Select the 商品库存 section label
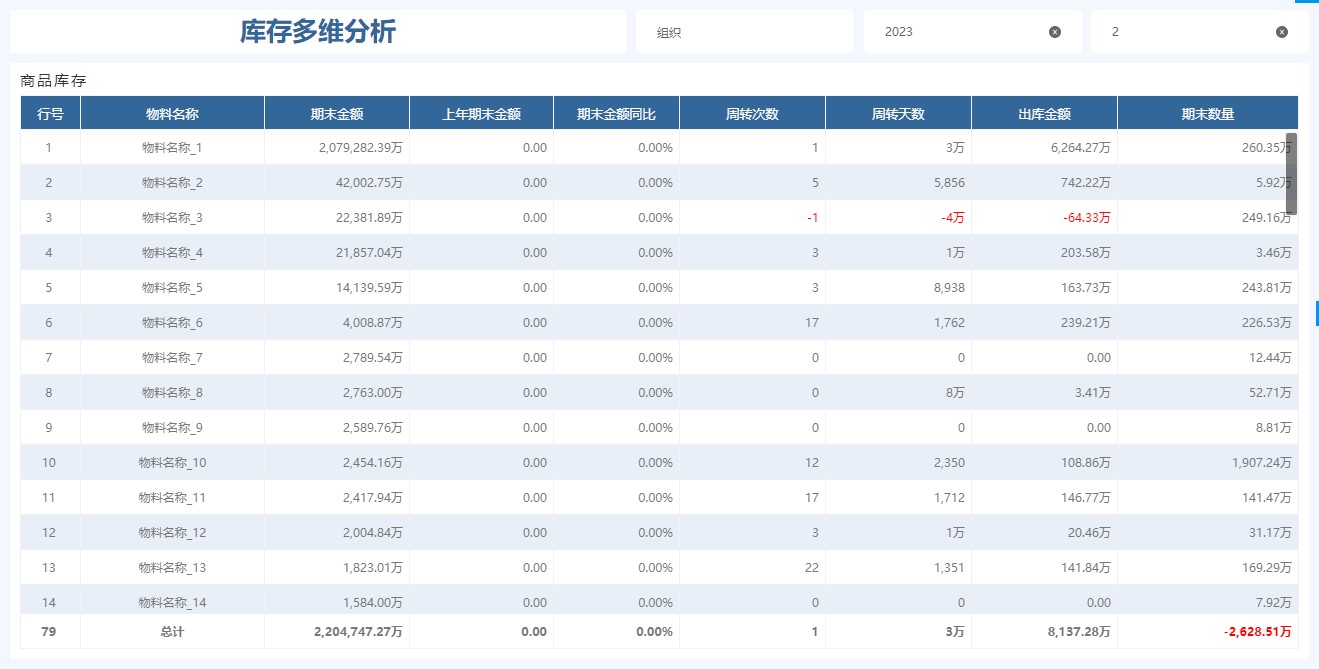 coord(40,80)
